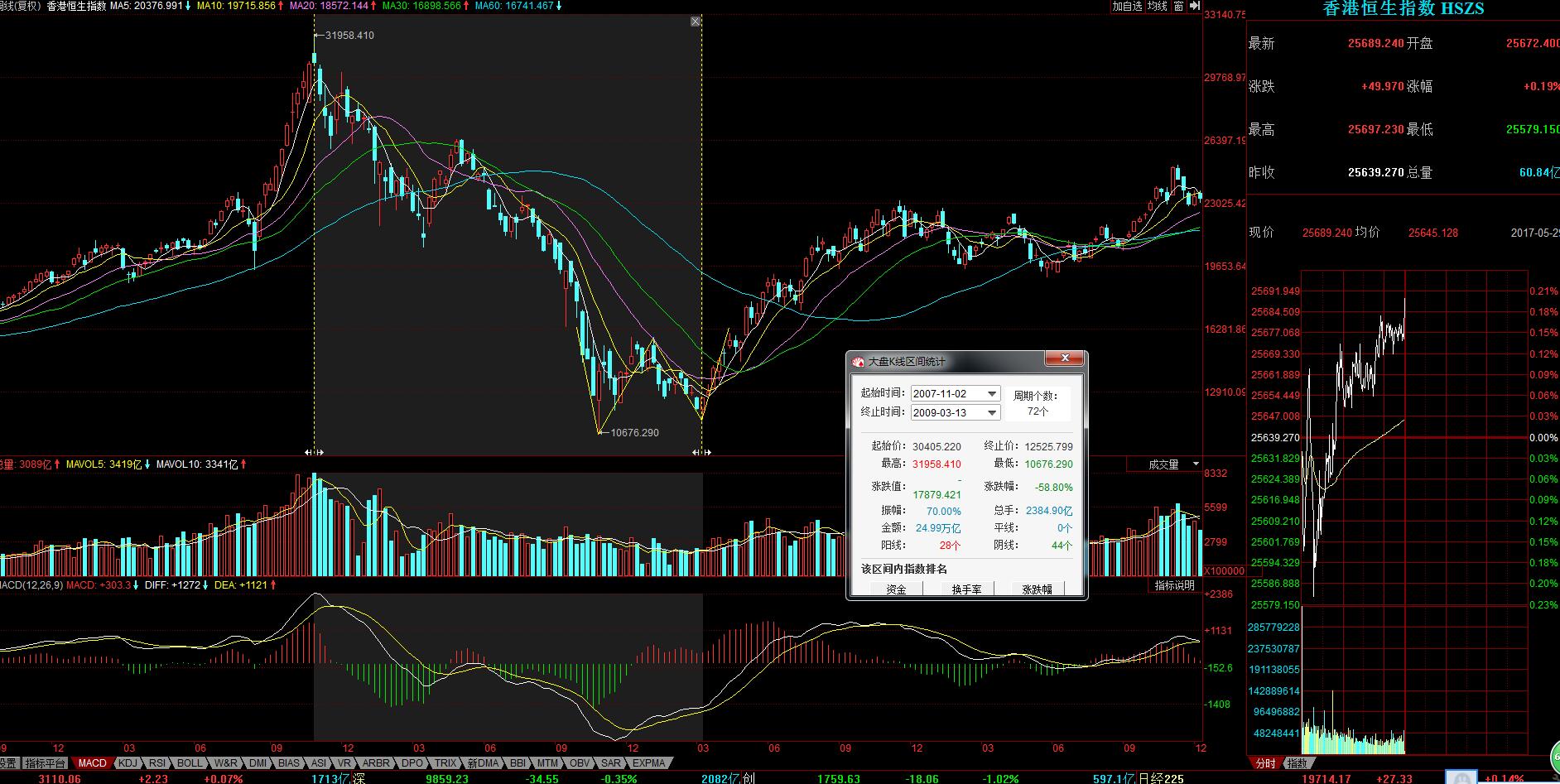
Task: Open the 起始时间 date dropdown
Action: tap(992, 394)
